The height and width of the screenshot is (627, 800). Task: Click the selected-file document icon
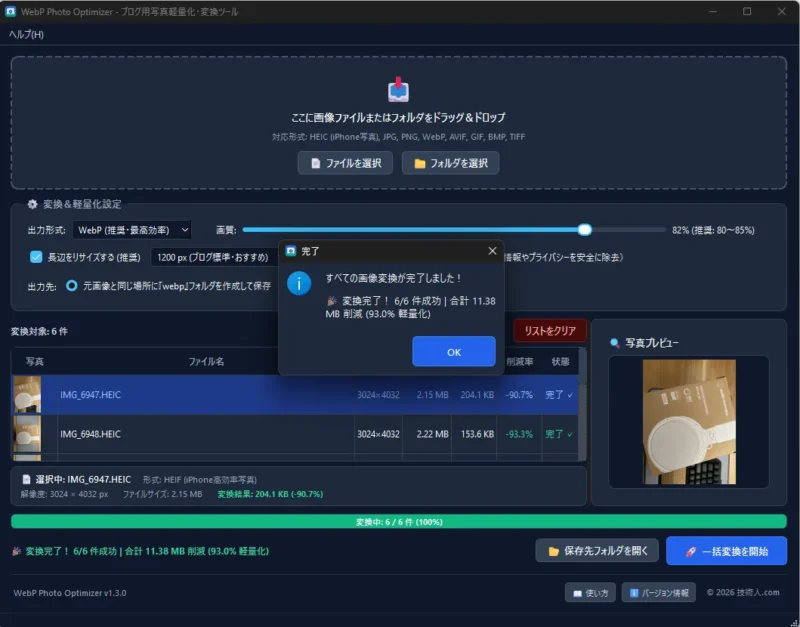26,479
